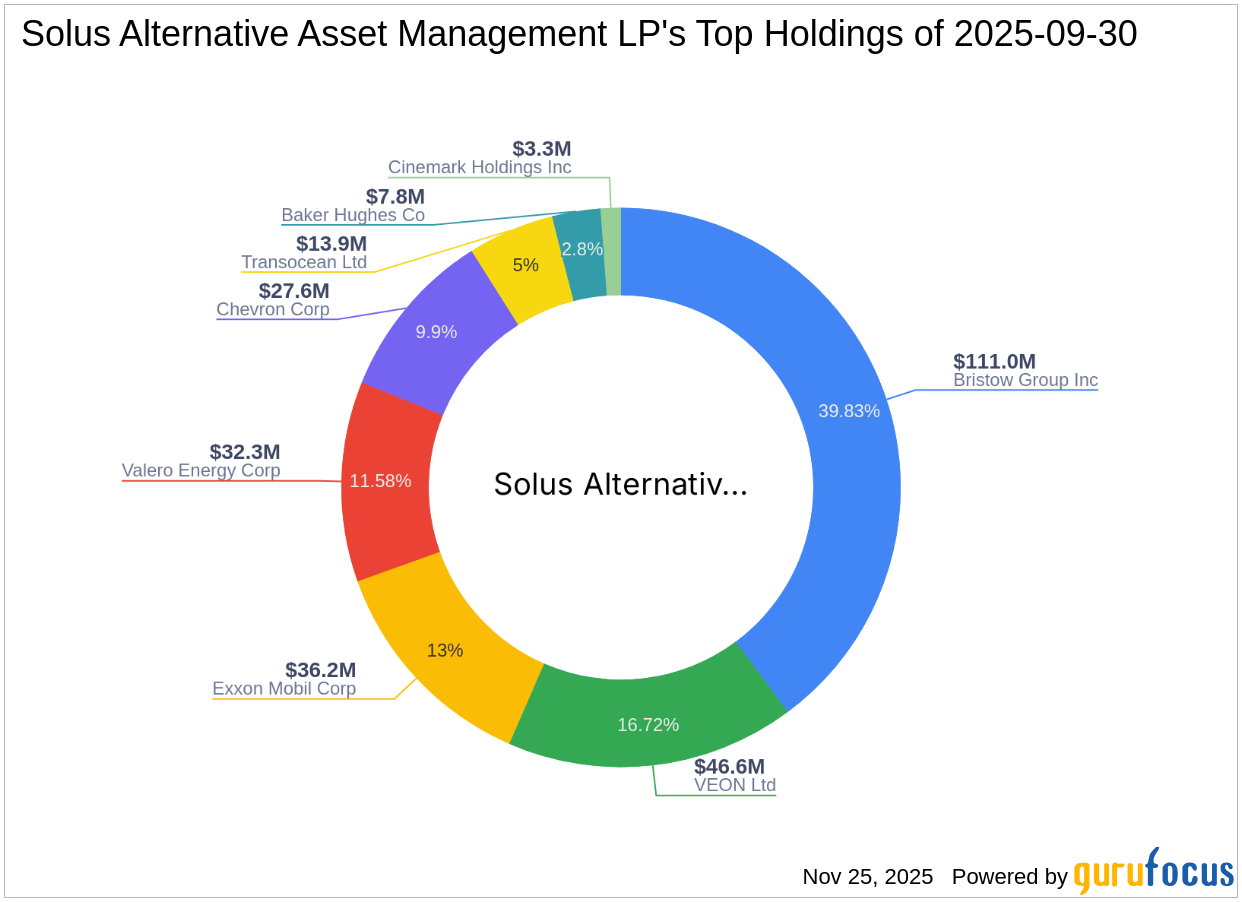The width and height of the screenshot is (1242, 902).
Task: Click the green VEON Ltd donut segment
Action: pyautogui.click(x=650, y=722)
